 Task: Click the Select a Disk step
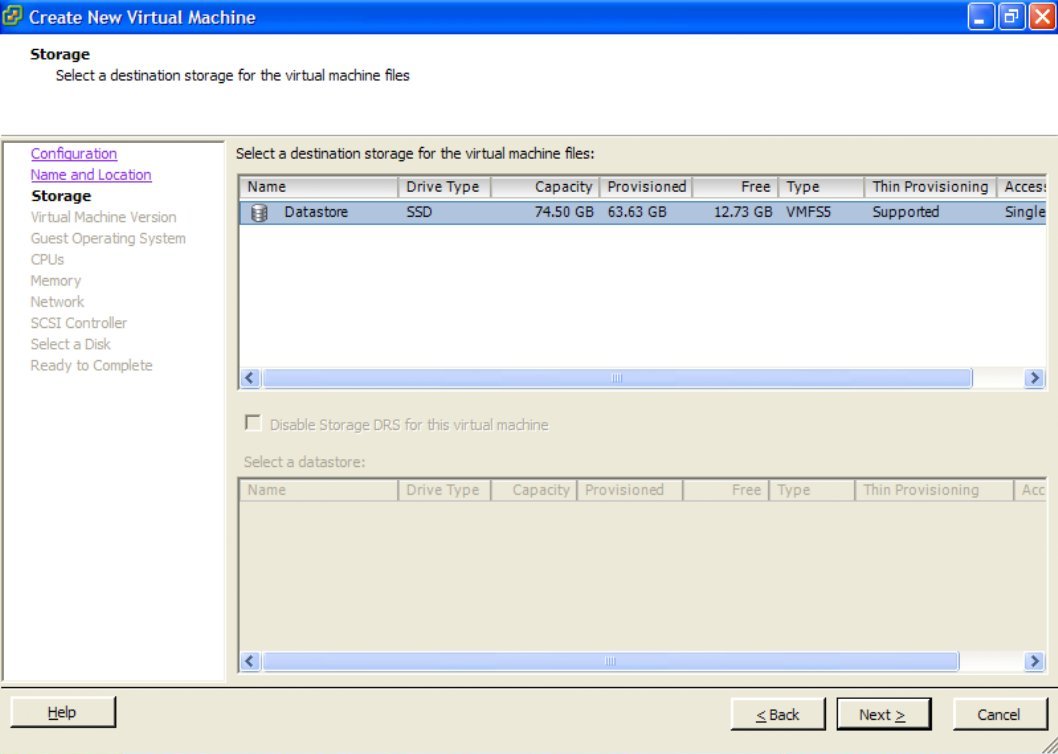click(x=70, y=344)
